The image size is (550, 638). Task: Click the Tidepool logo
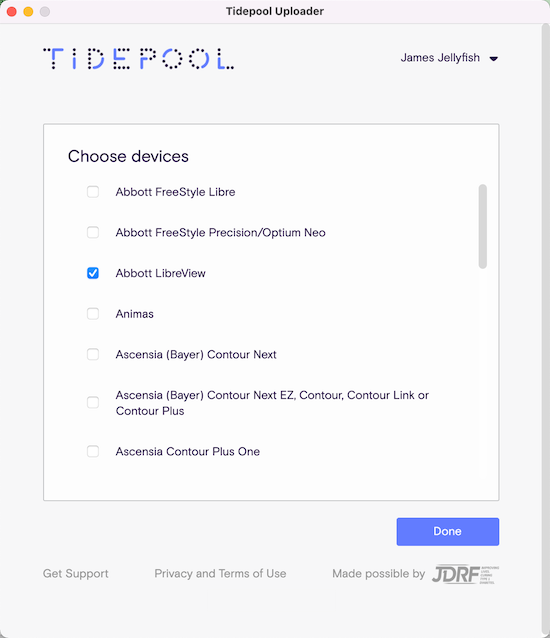pyautogui.click(x=138, y=59)
